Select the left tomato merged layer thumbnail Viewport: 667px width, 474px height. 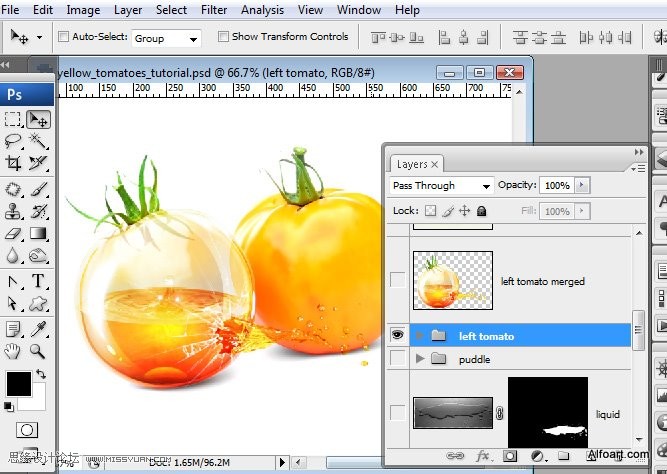(453, 281)
